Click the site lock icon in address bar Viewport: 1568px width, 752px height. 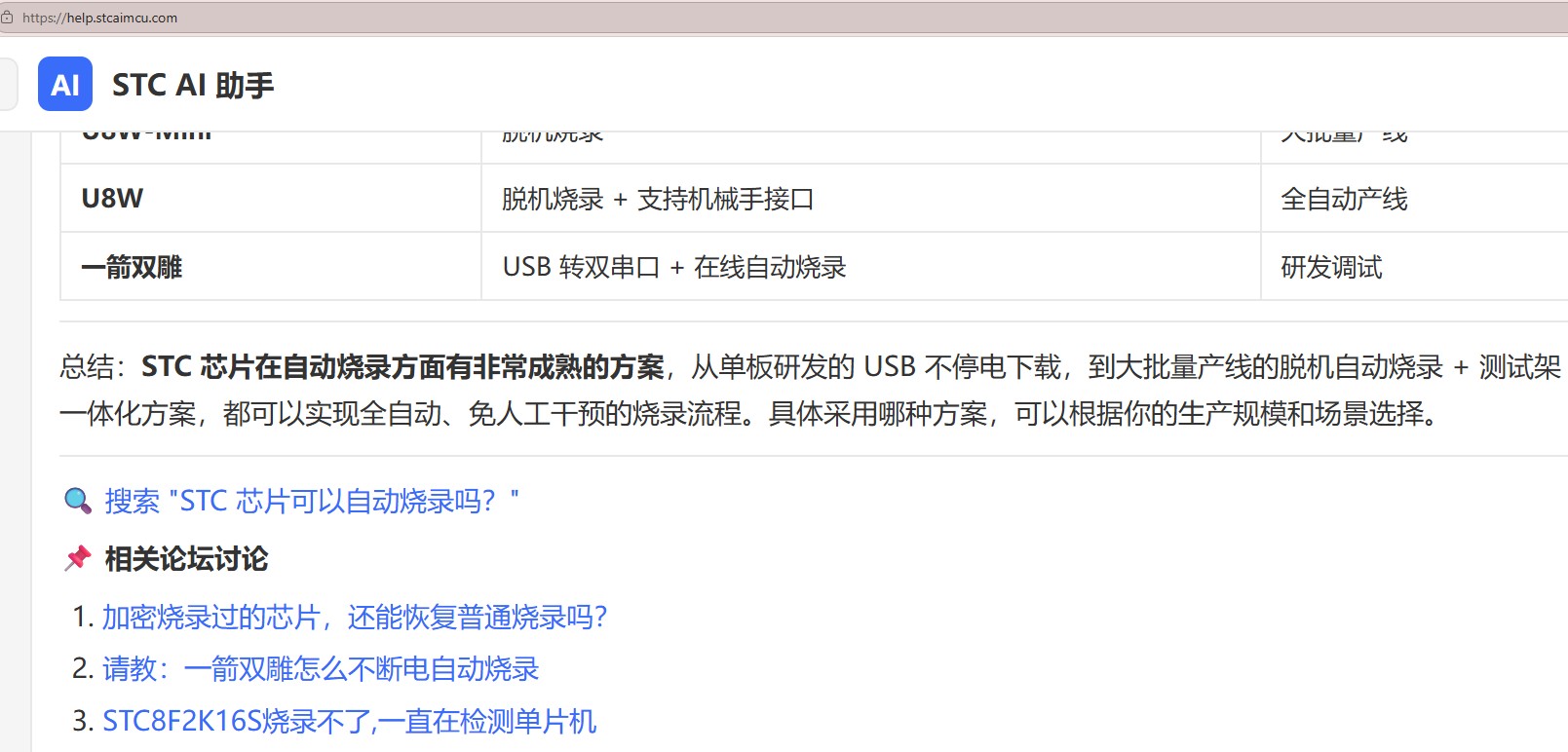8,18
